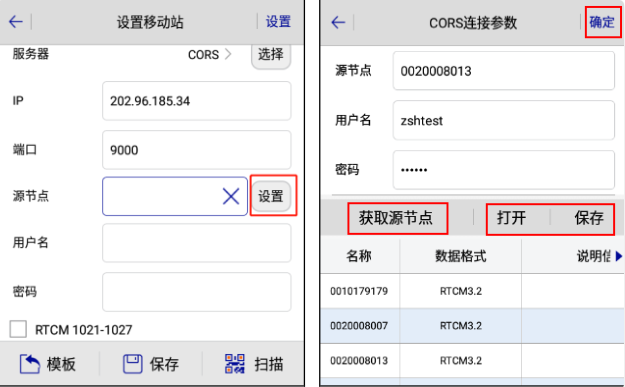Focus the 用户名 field containing zshtest
The height and width of the screenshot is (387, 625).
coord(503,120)
